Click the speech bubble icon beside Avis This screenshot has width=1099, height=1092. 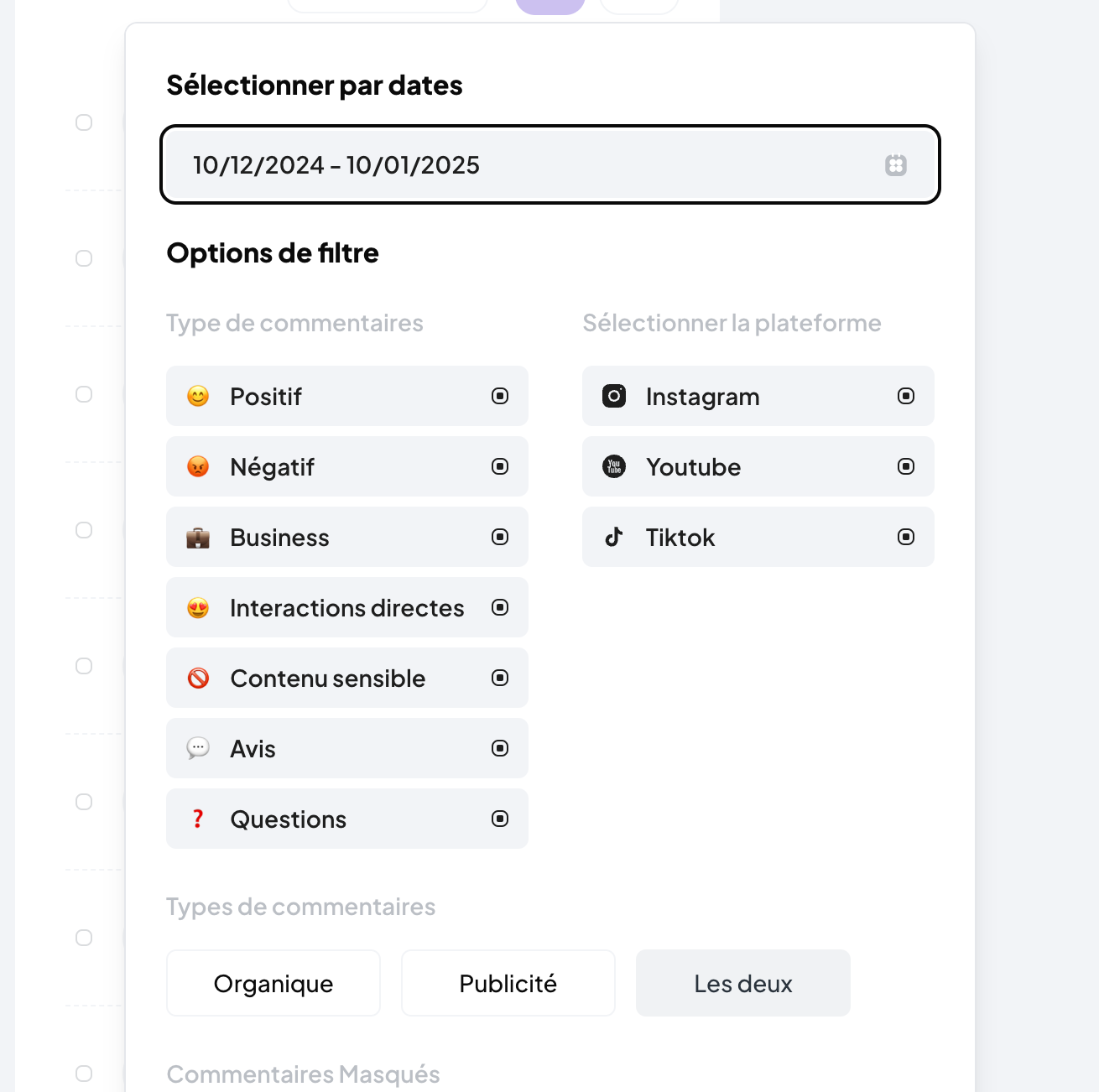point(198,748)
